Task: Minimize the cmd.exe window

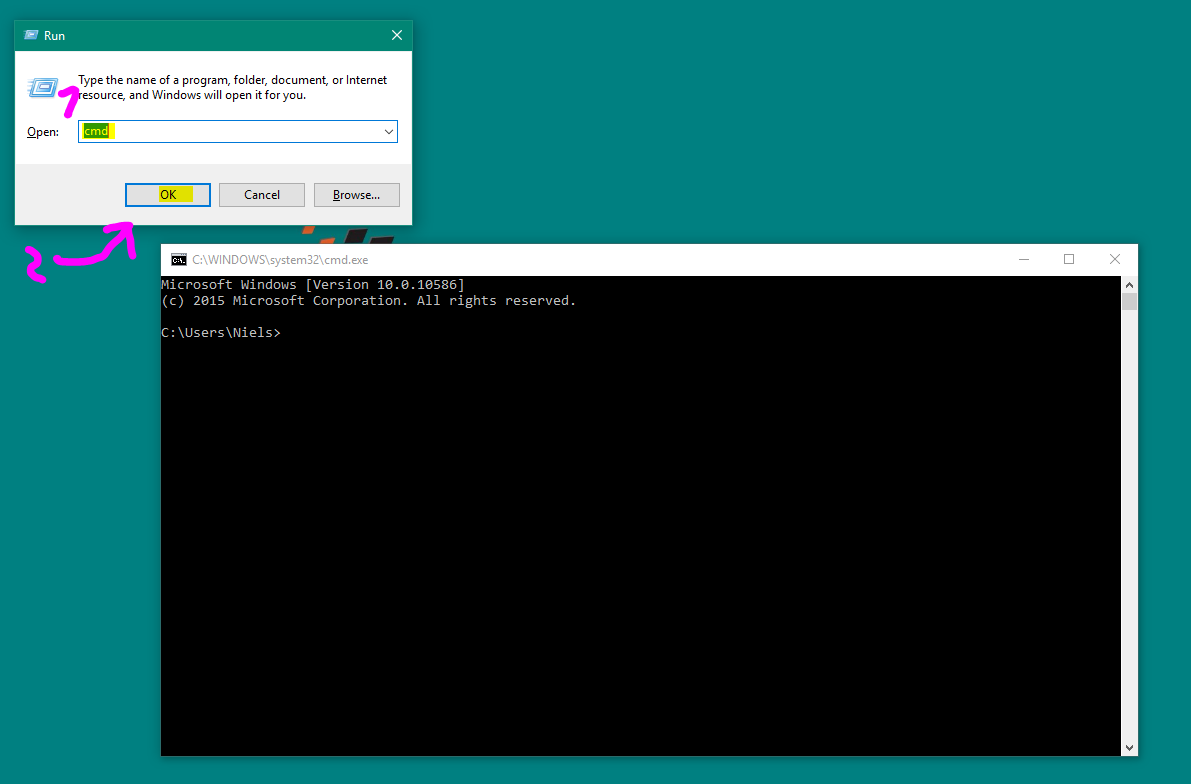Action: (x=1024, y=260)
